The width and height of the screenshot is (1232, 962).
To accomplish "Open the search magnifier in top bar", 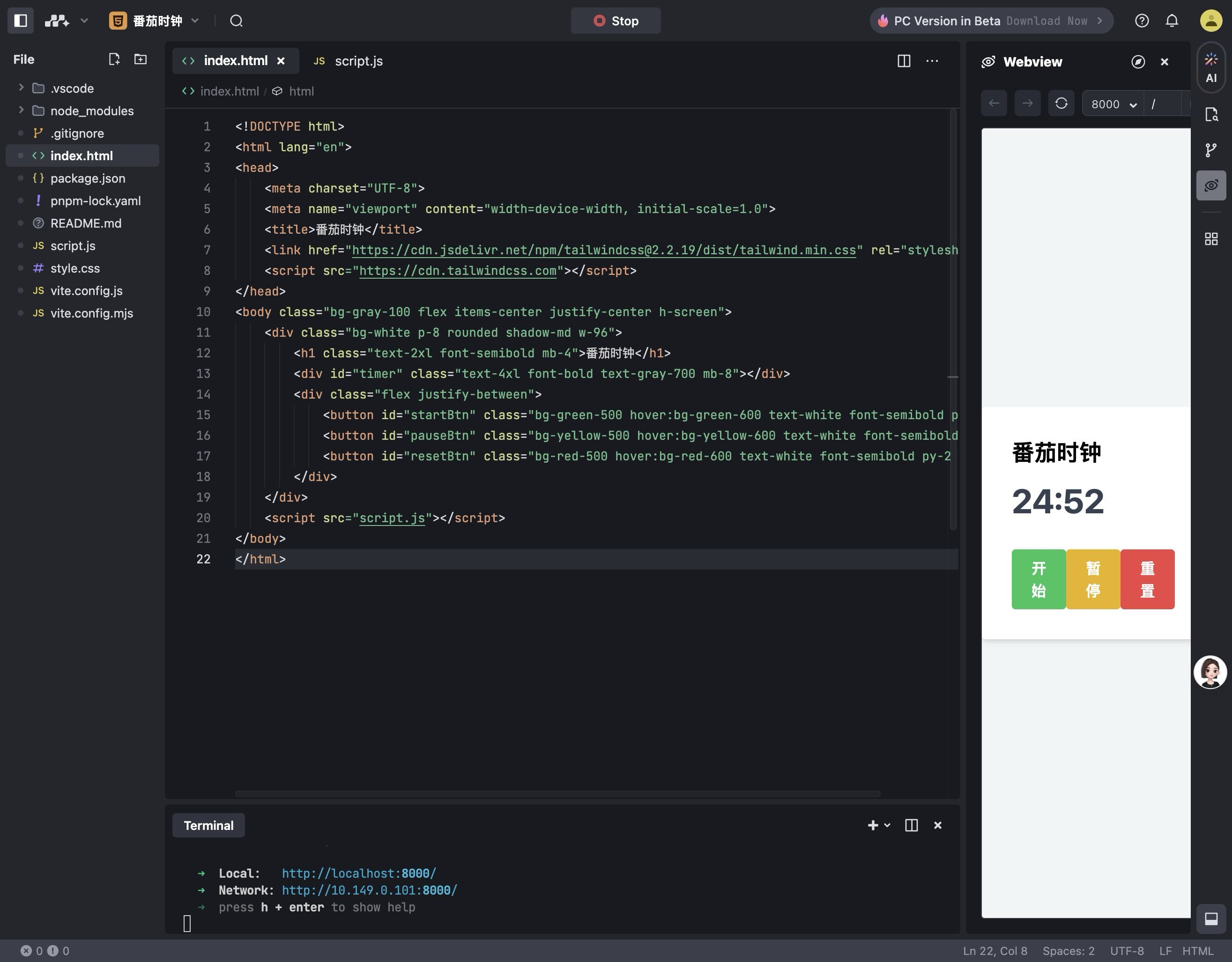I will click(237, 21).
